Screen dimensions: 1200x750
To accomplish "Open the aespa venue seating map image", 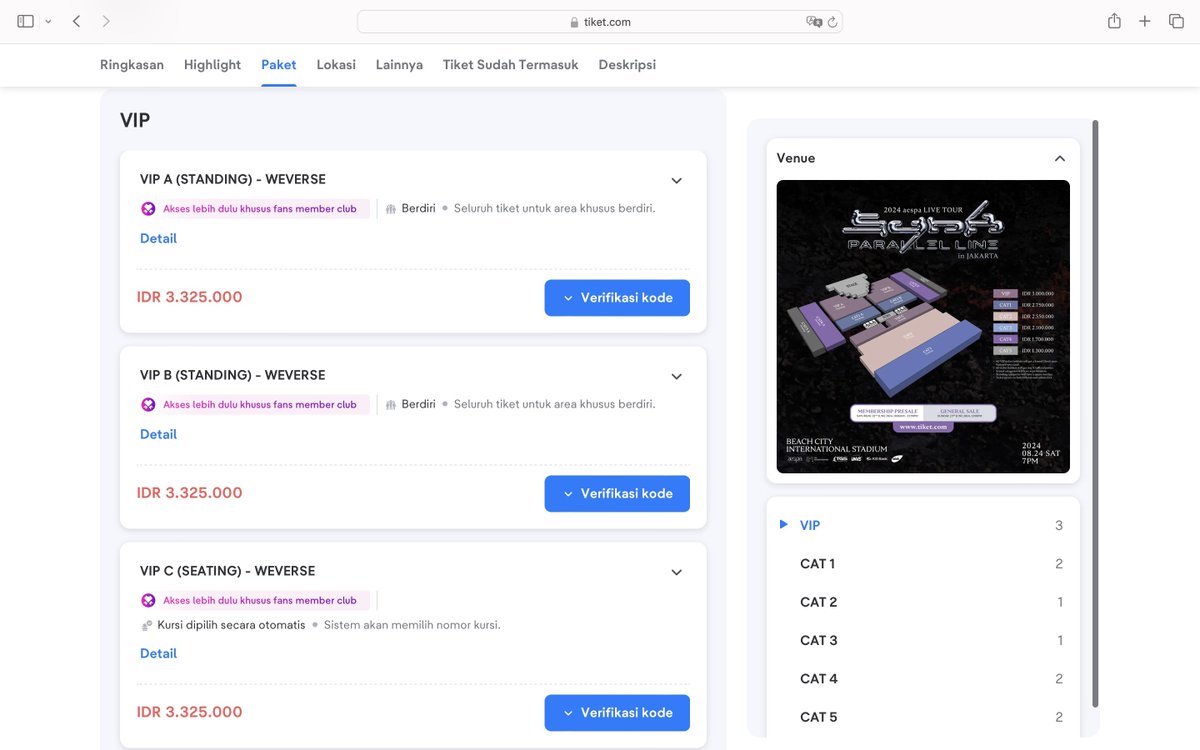I will click(x=923, y=326).
